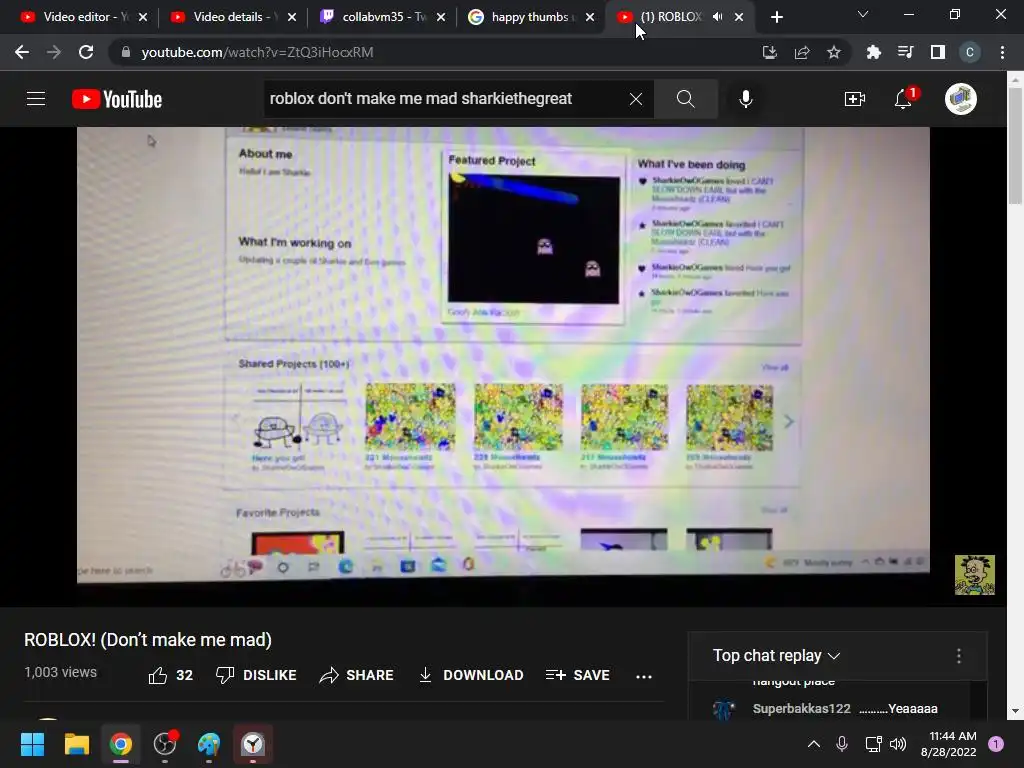This screenshot has height=768, width=1024.
Task: Open Chrome three-dot menu
Action: (x=1002, y=52)
